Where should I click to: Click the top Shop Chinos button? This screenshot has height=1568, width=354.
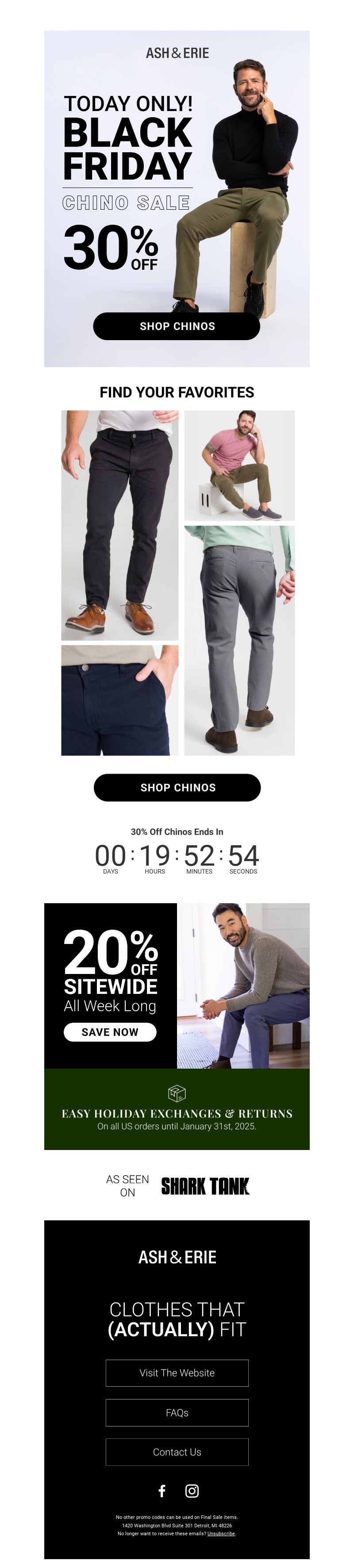point(177,326)
